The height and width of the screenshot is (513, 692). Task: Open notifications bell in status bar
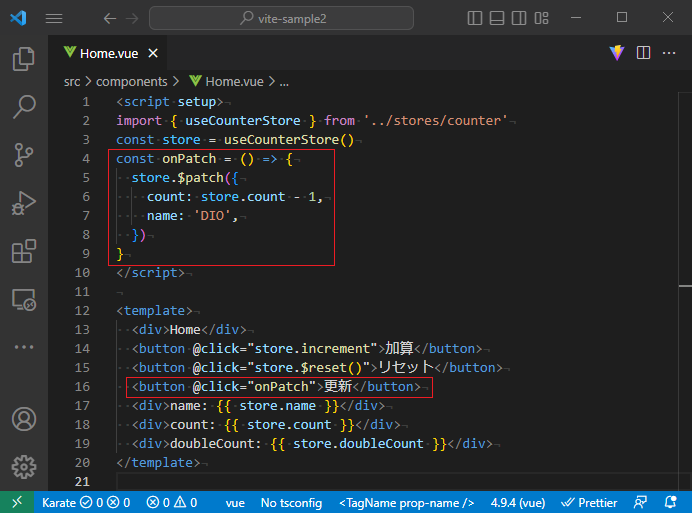pyautogui.click(x=670, y=502)
